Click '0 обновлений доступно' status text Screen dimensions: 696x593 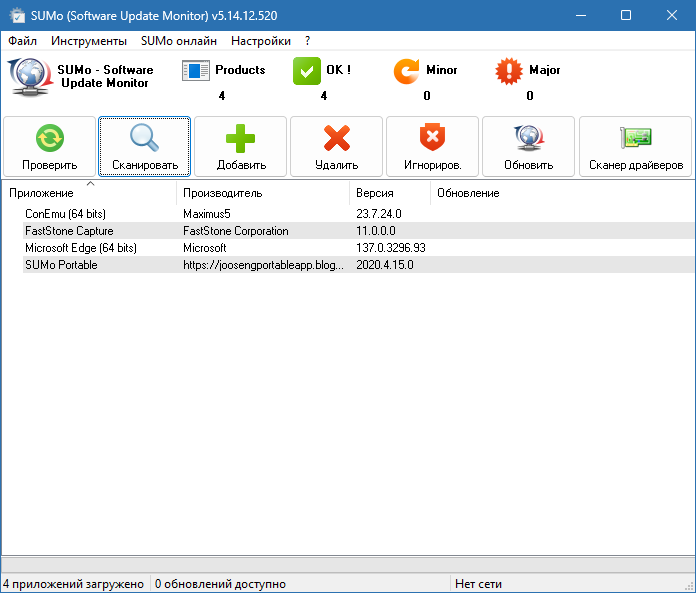pyautogui.click(x=220, y=584)
